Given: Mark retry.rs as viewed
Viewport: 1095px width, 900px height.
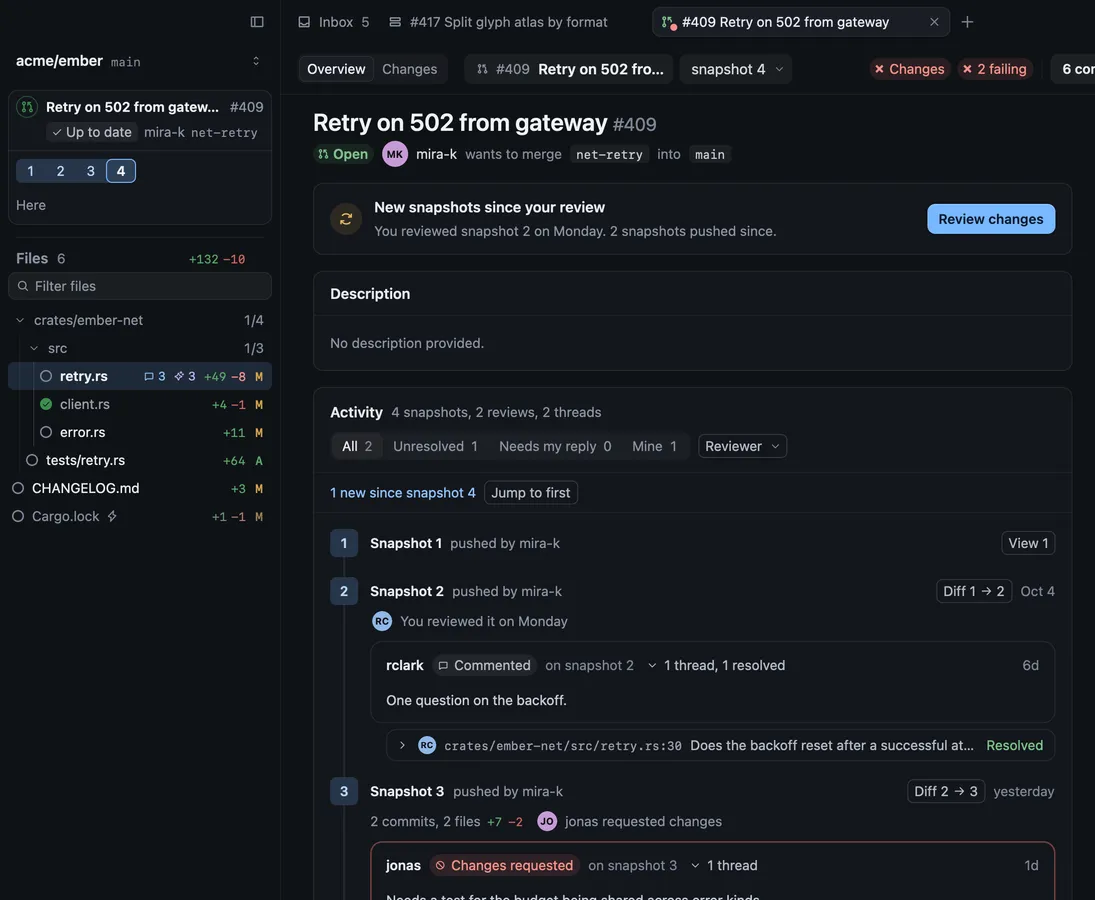Looking at the screenshot, I should pyautogui.click(x=46, y=376).
